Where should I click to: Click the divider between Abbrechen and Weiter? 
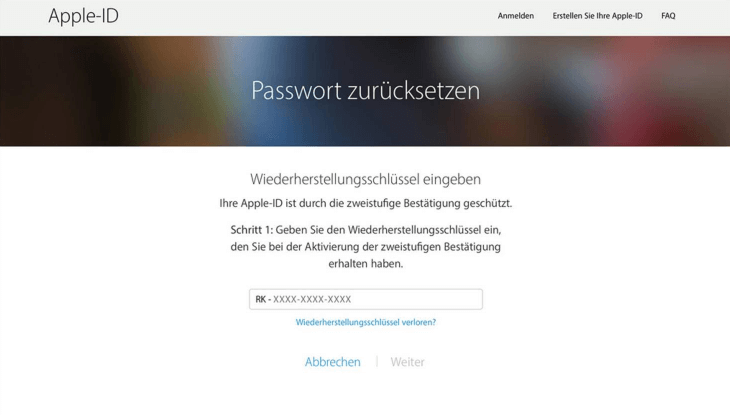point(377,361)
